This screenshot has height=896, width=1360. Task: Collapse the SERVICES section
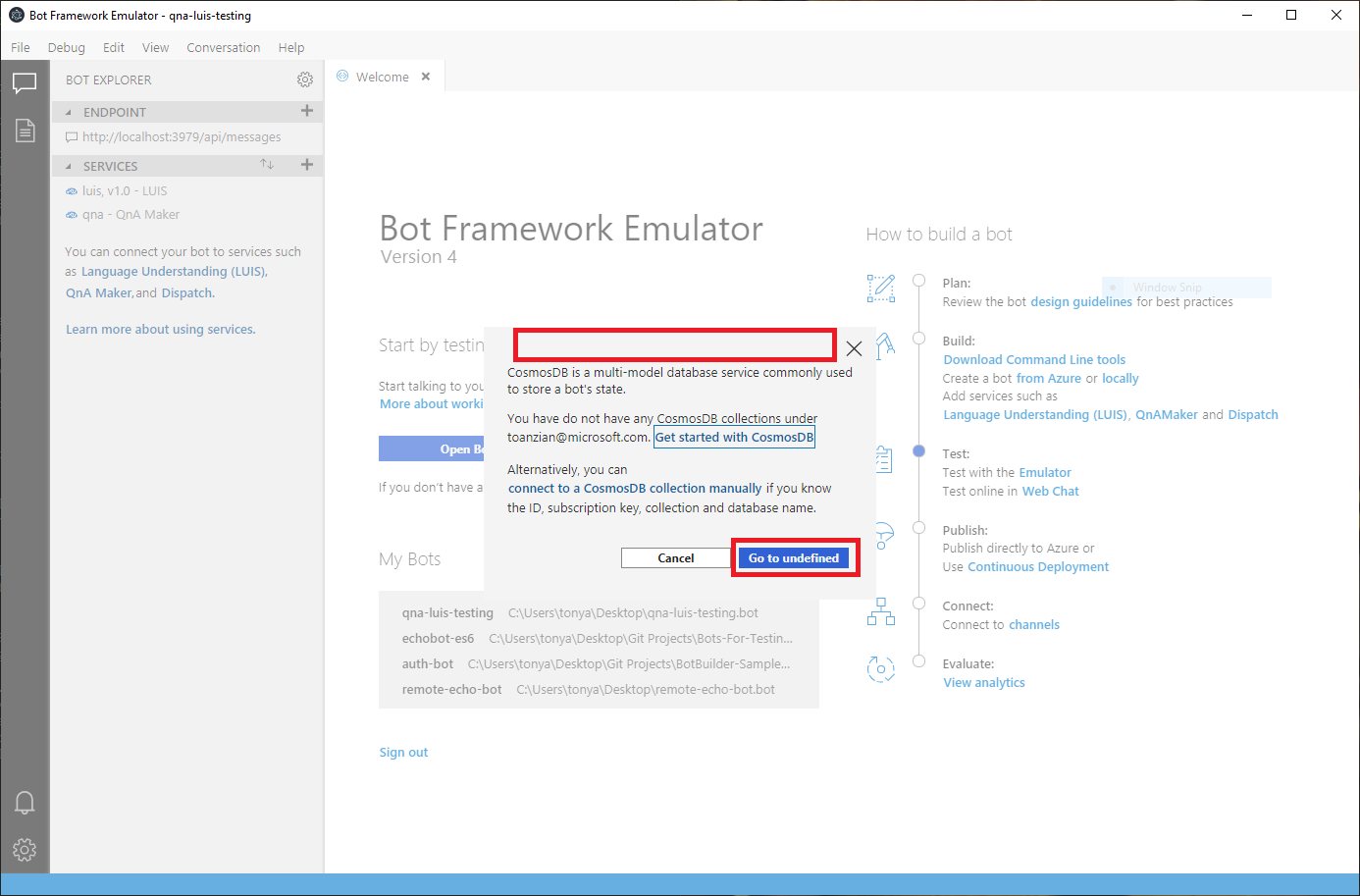[x=68, y=167]
